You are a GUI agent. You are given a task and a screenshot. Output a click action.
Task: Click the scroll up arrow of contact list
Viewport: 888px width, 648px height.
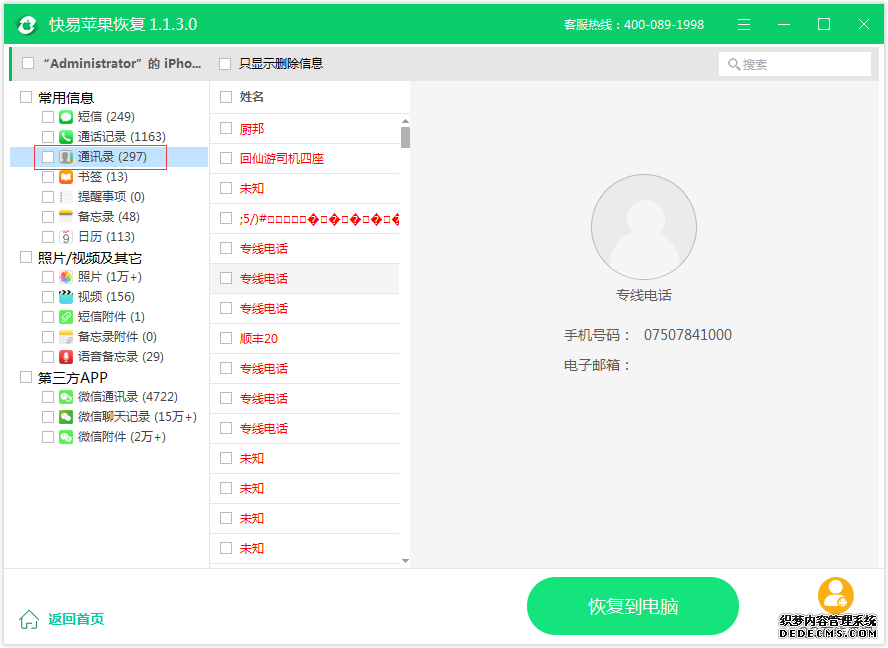[x=405, y=121]
